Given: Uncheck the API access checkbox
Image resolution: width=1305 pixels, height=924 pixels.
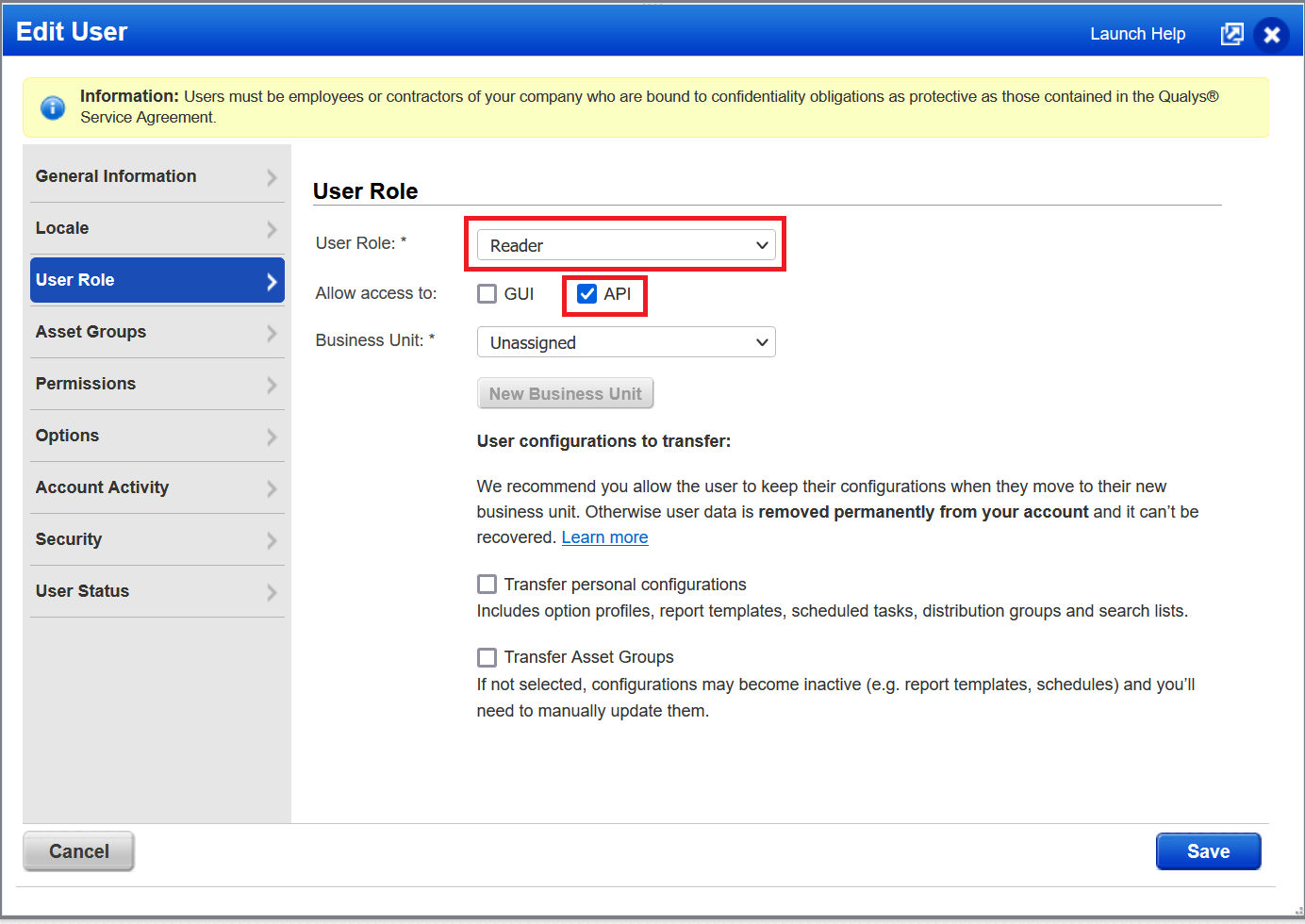Looking at the screenshot, I should click(587, 294).
